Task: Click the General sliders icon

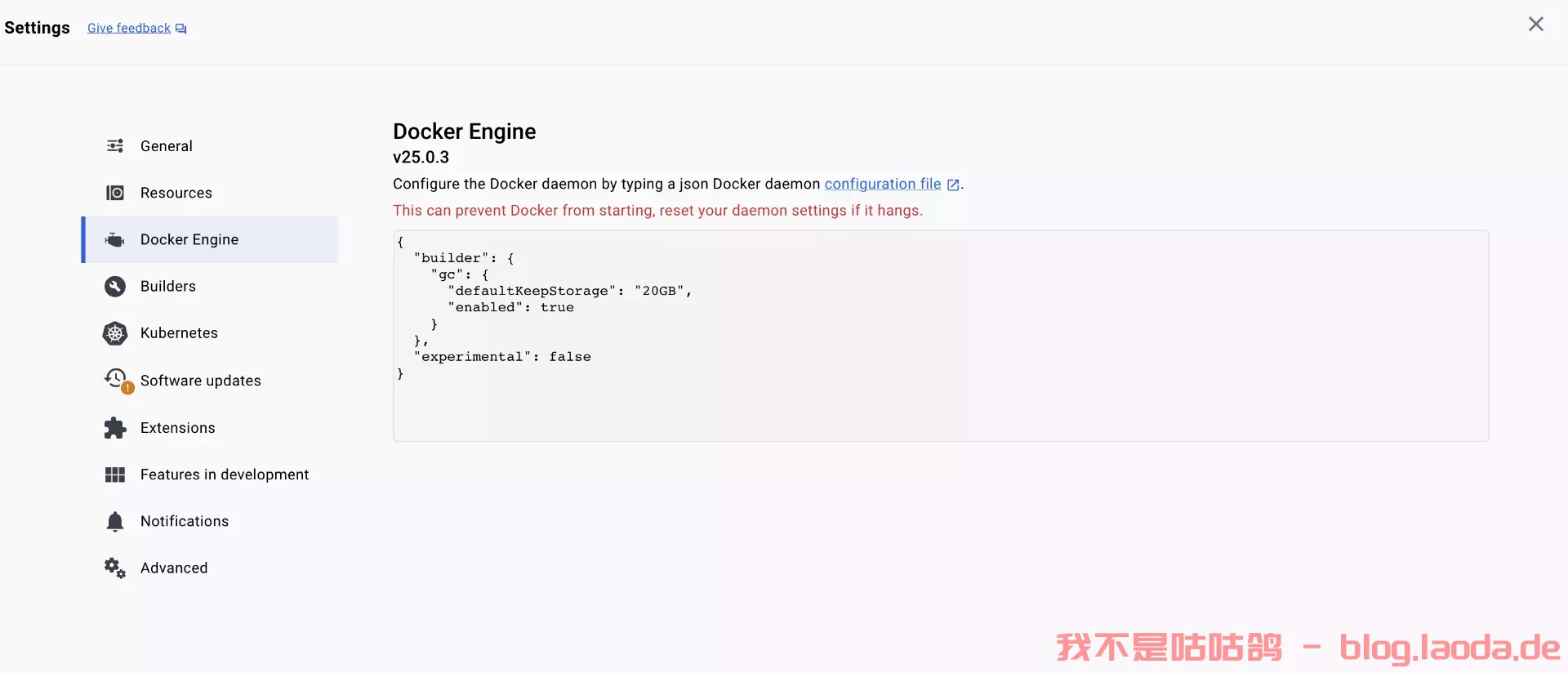Action: [x=115, y=145]
